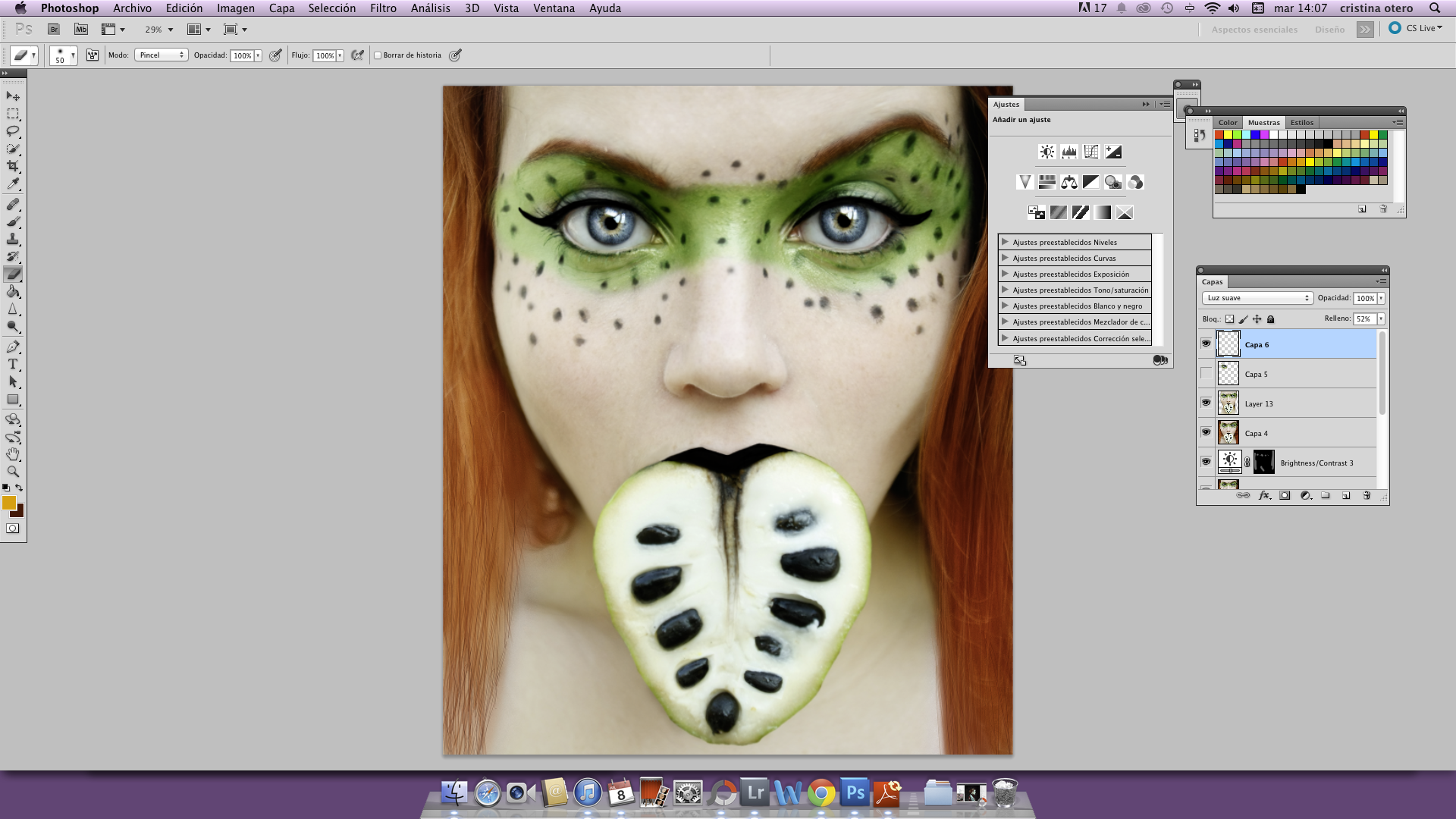Click the foreground color swatch
The height and width of the screenshot is (819, 1456).
tap(9, 503)
